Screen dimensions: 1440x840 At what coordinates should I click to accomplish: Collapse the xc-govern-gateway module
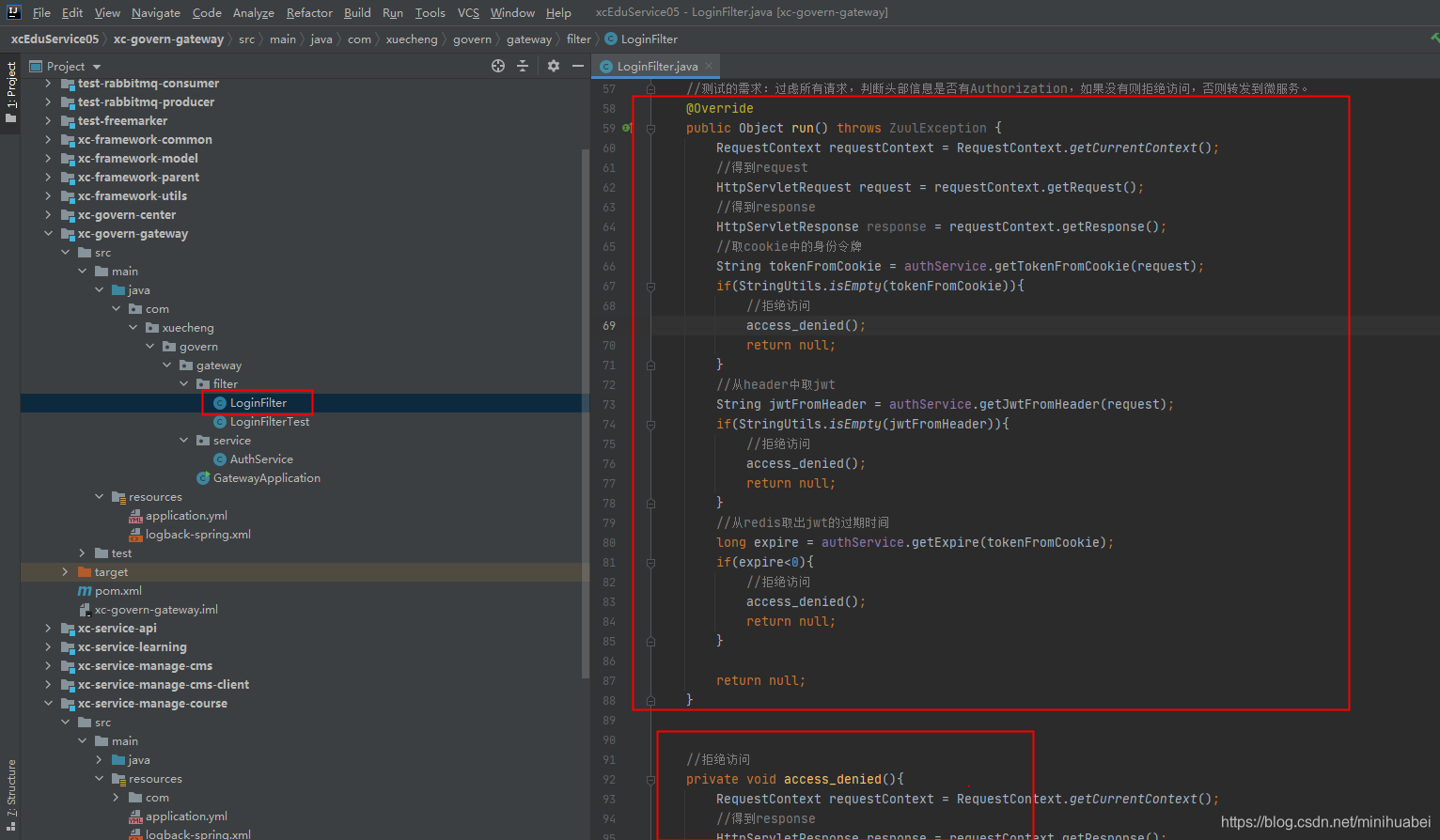[48, 234]
